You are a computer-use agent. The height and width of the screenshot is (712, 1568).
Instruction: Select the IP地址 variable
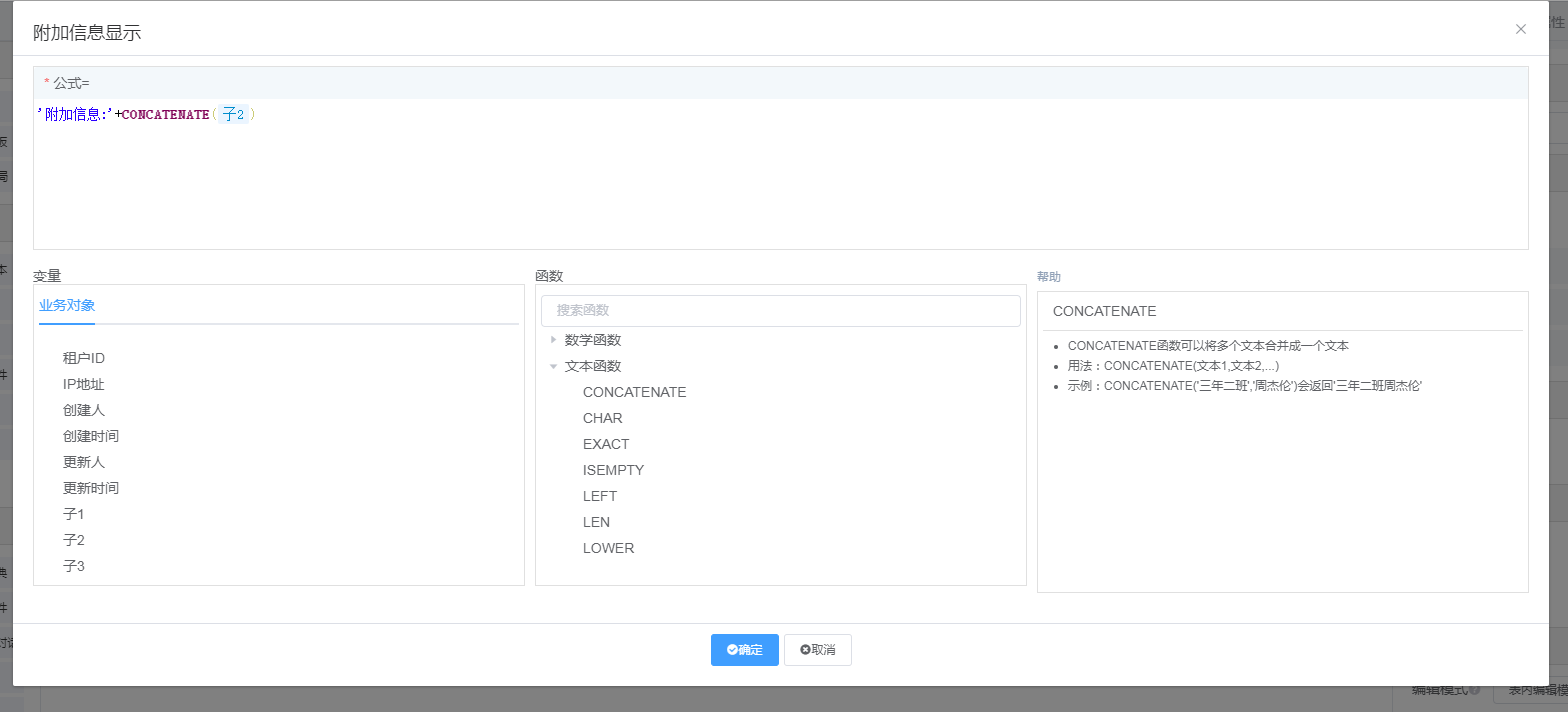click(83, 384)
